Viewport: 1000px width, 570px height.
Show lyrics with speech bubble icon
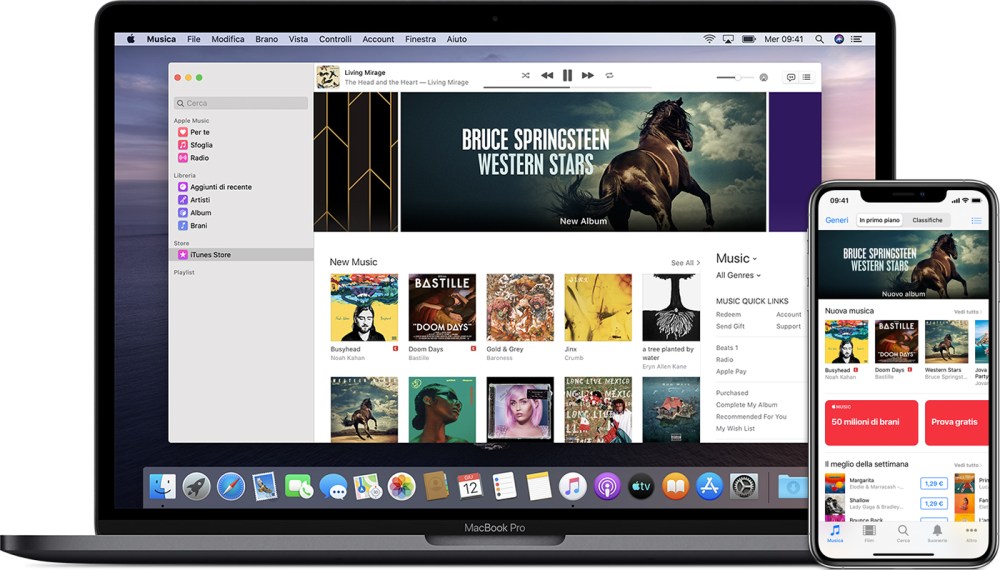point(791,77)
